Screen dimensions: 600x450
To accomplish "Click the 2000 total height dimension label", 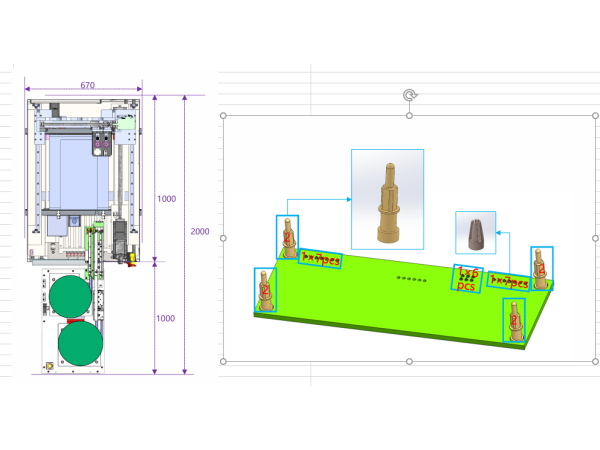I will click(x=200, y=231).
